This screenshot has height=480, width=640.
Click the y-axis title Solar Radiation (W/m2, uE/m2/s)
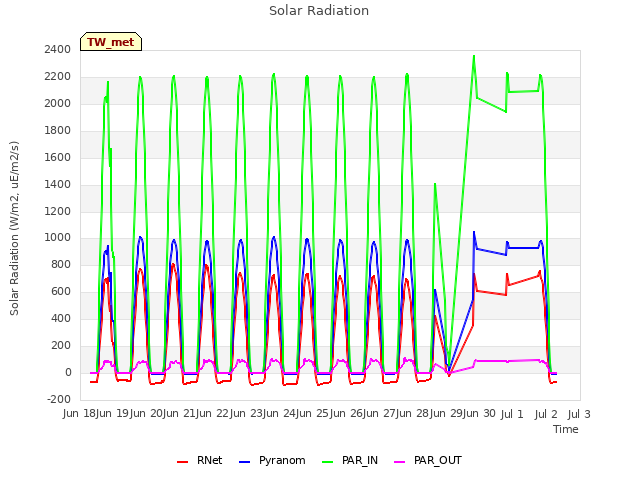[14, 228]
